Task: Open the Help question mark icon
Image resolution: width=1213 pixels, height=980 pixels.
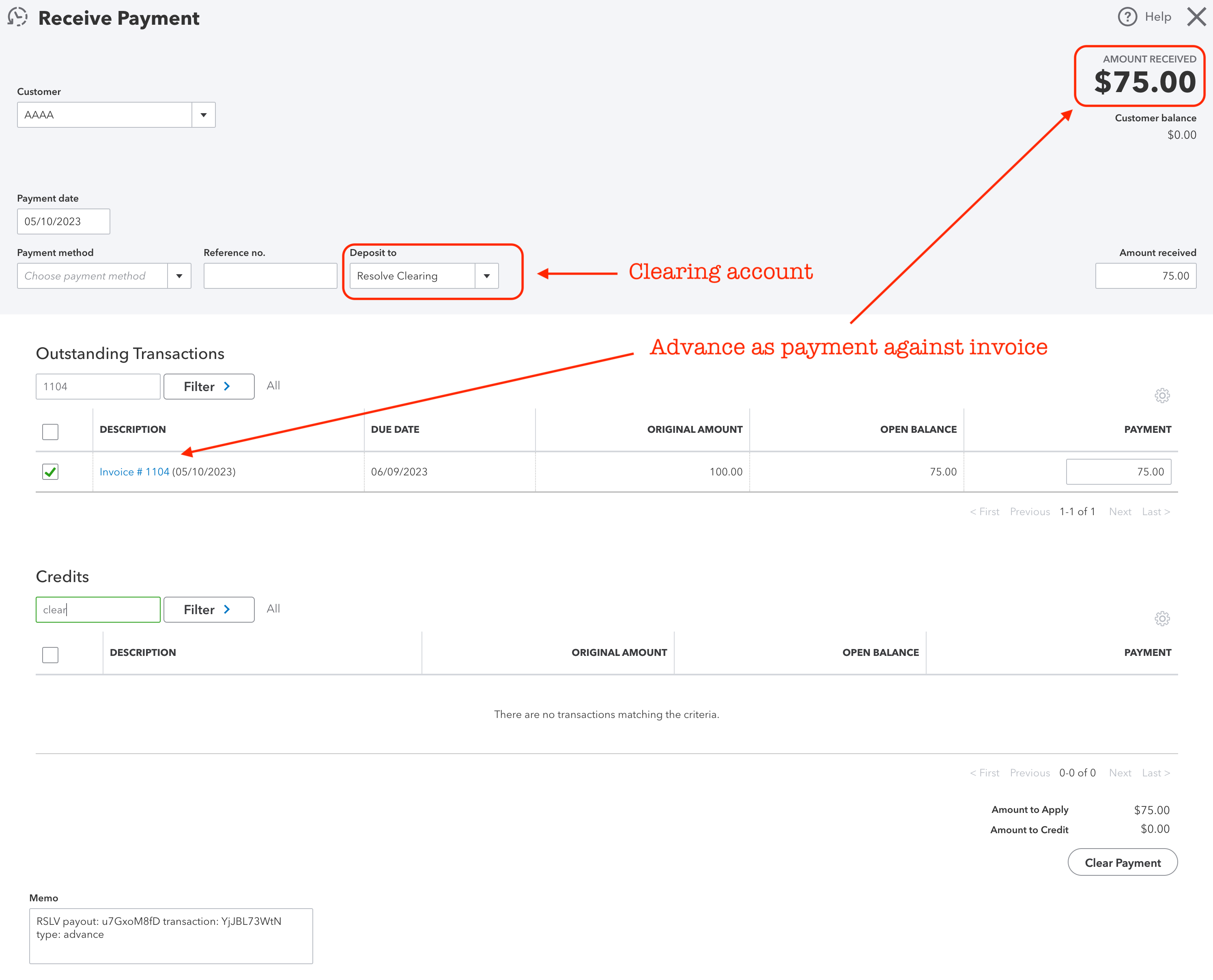Action: coord(1127,17)
